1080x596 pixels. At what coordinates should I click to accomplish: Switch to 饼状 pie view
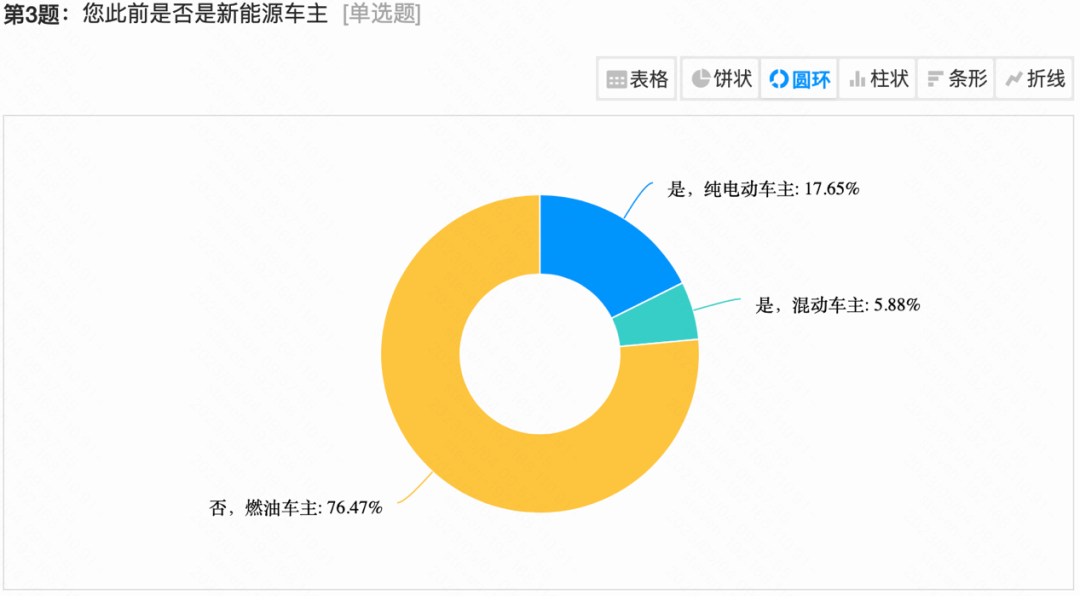click(x=720, y=79)
